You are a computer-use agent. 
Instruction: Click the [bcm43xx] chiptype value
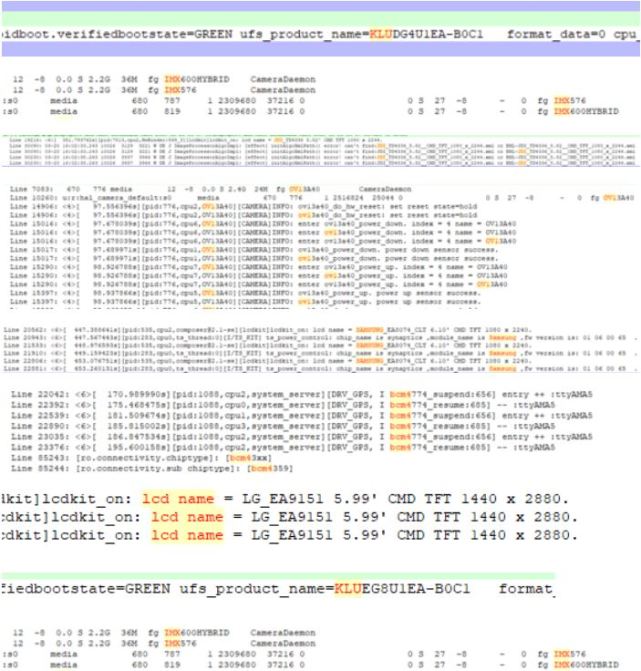248,458
